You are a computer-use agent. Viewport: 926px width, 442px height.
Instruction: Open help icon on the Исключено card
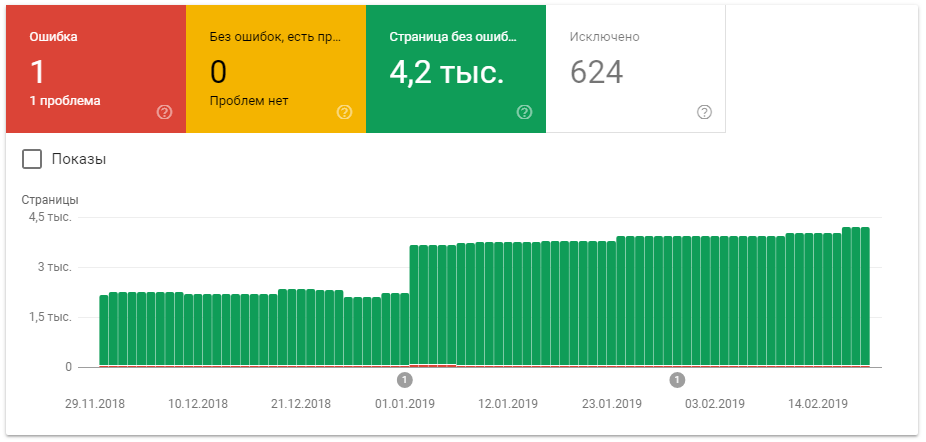pos(704,112)
